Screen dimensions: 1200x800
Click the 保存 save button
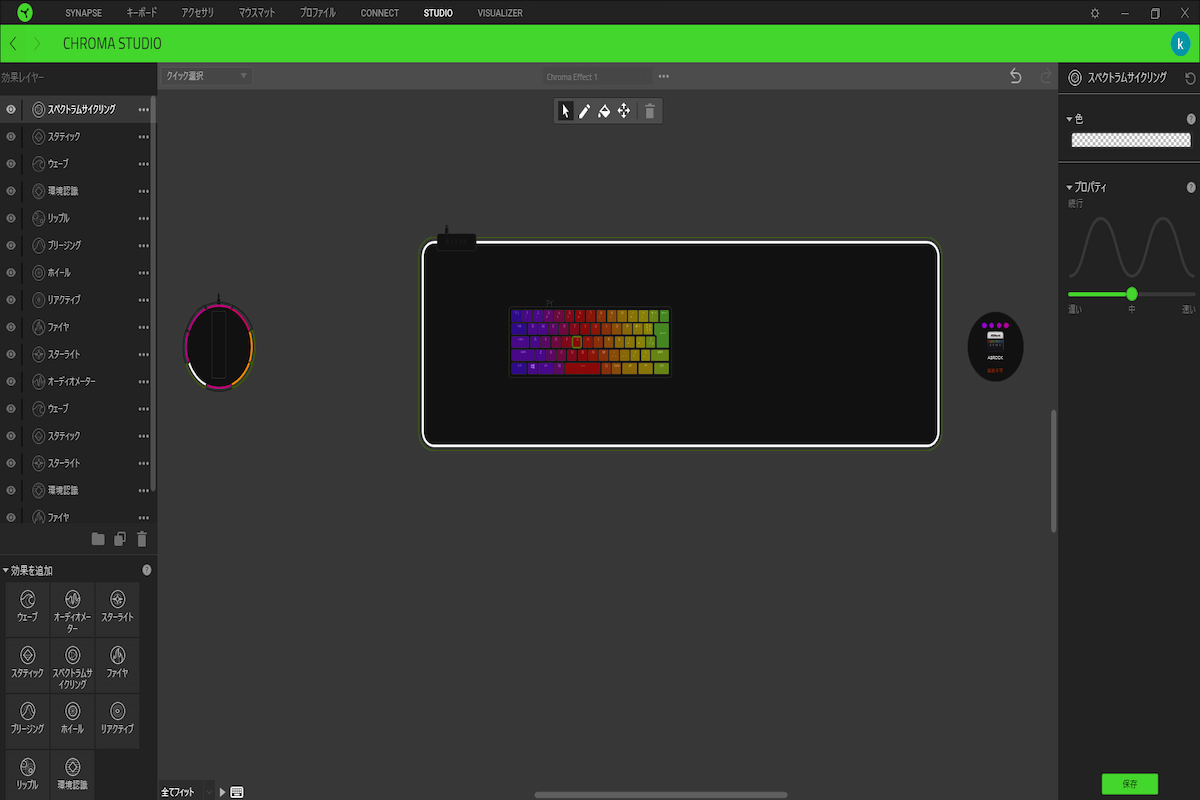coord(1130,784)
